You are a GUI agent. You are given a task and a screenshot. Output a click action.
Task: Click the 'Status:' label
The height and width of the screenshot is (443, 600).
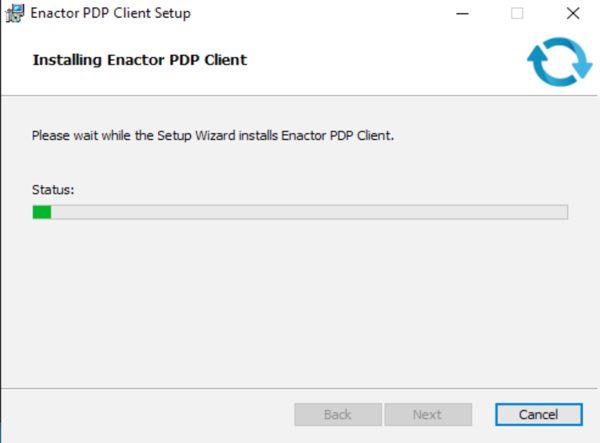53,189
